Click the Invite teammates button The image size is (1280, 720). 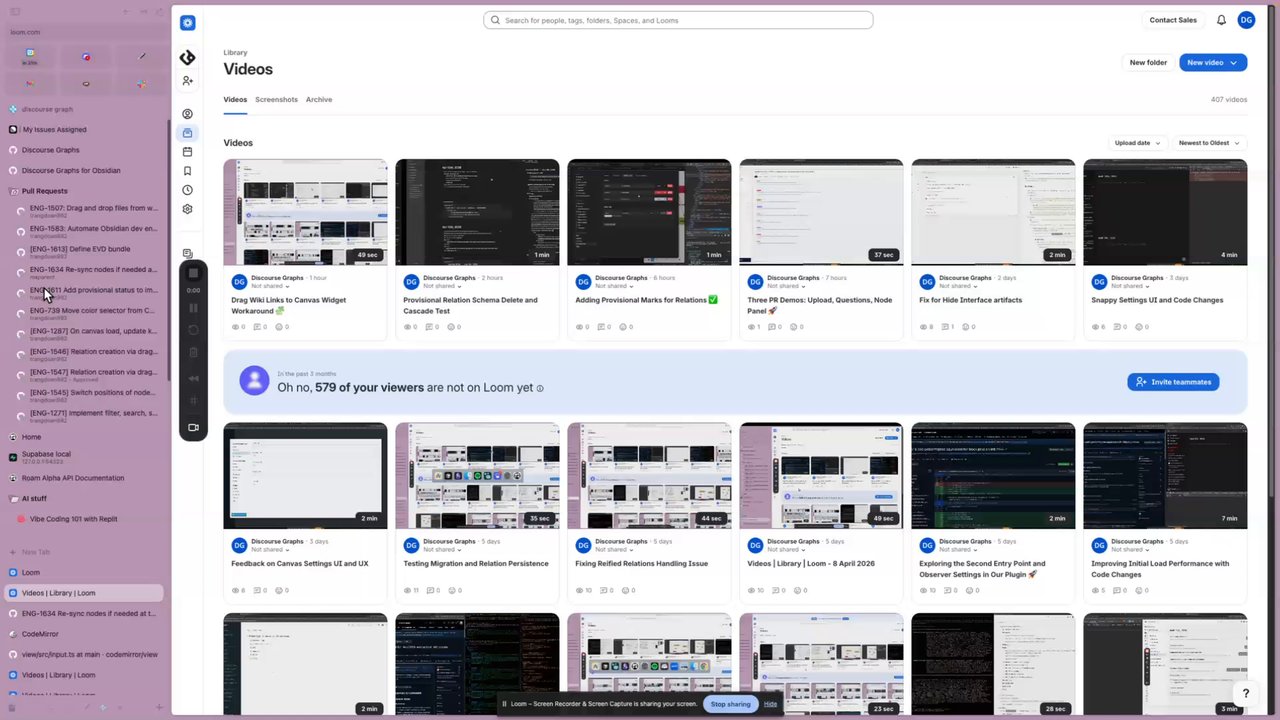pyautogui.click(x=1173, y=382)
